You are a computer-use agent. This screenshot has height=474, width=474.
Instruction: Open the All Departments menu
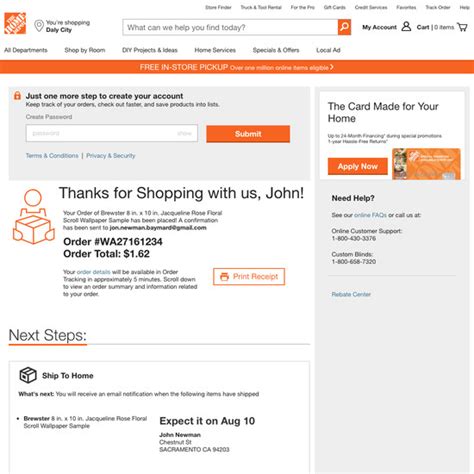26,50
